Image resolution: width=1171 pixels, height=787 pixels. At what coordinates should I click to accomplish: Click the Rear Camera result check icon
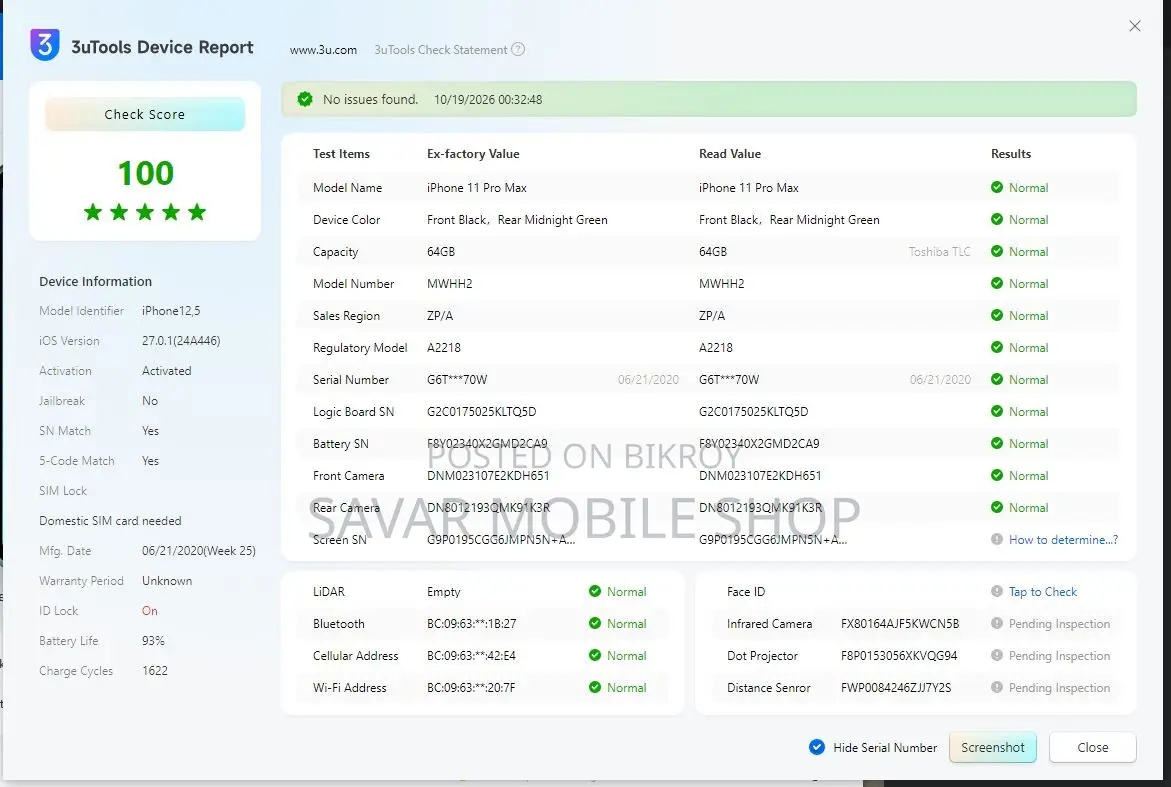pos(996,508)
